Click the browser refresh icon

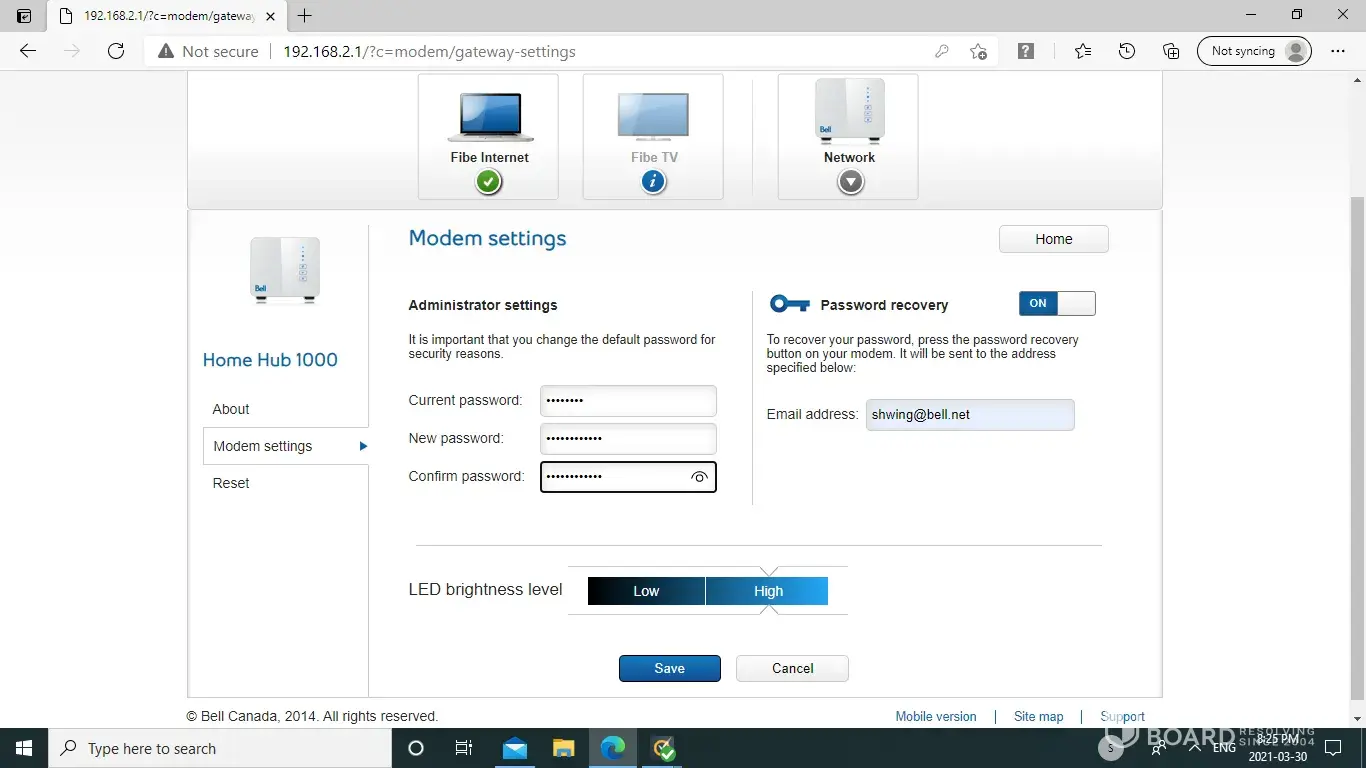point(116,51)
